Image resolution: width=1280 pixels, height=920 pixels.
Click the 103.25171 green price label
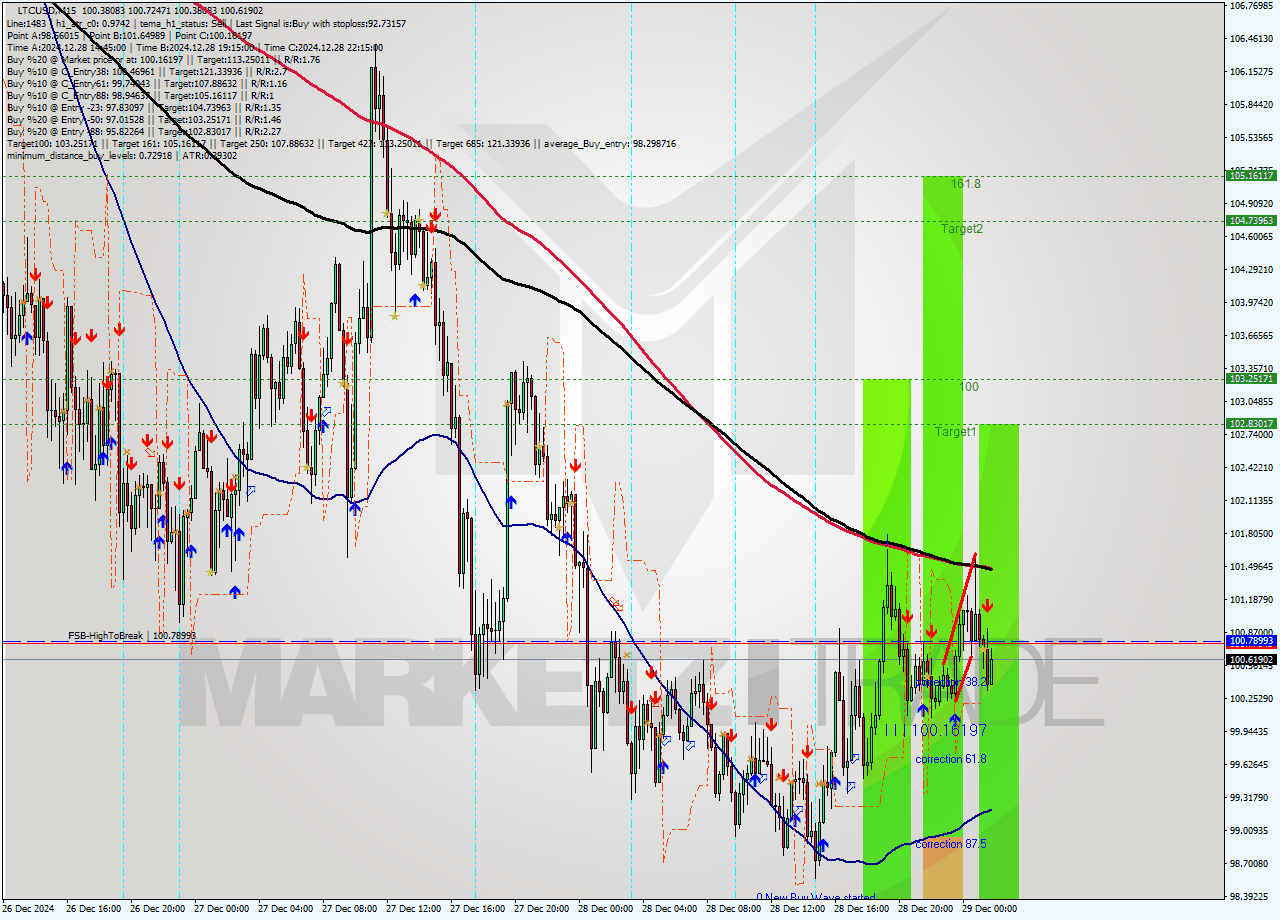(1251, 379)
